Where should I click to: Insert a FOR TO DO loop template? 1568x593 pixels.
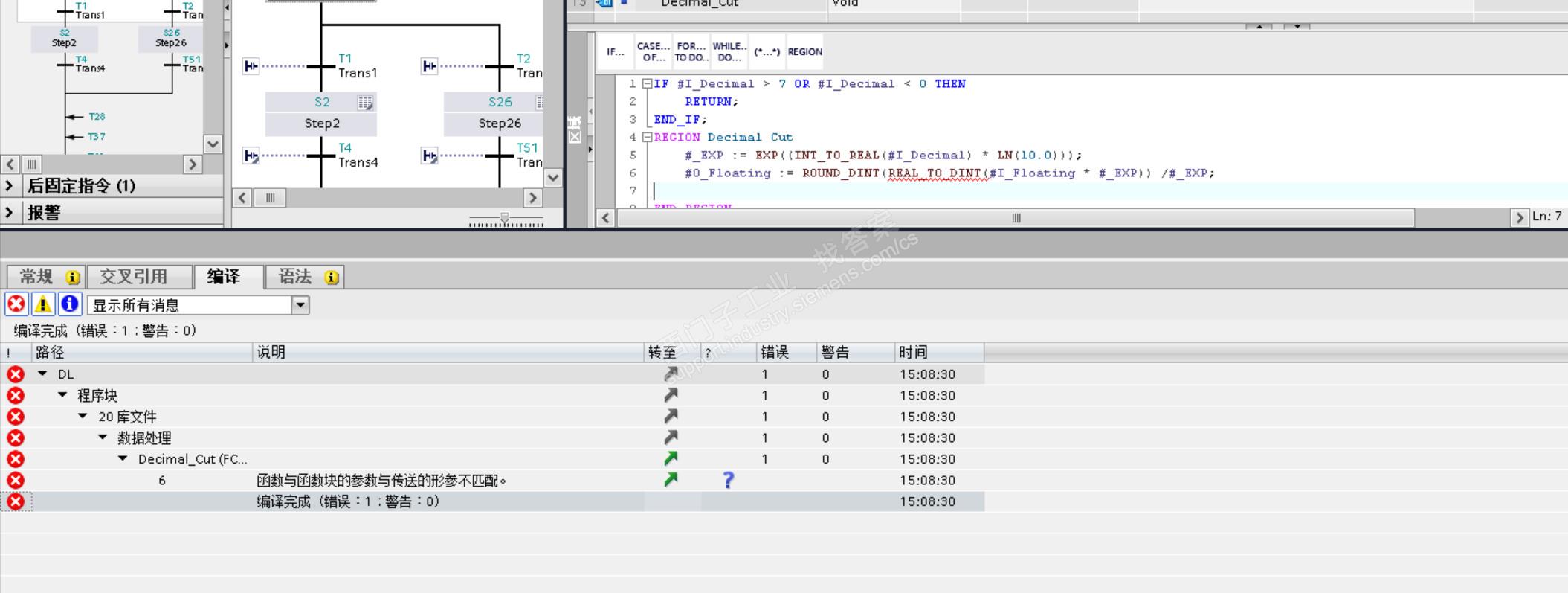click(x=691, y=52)
